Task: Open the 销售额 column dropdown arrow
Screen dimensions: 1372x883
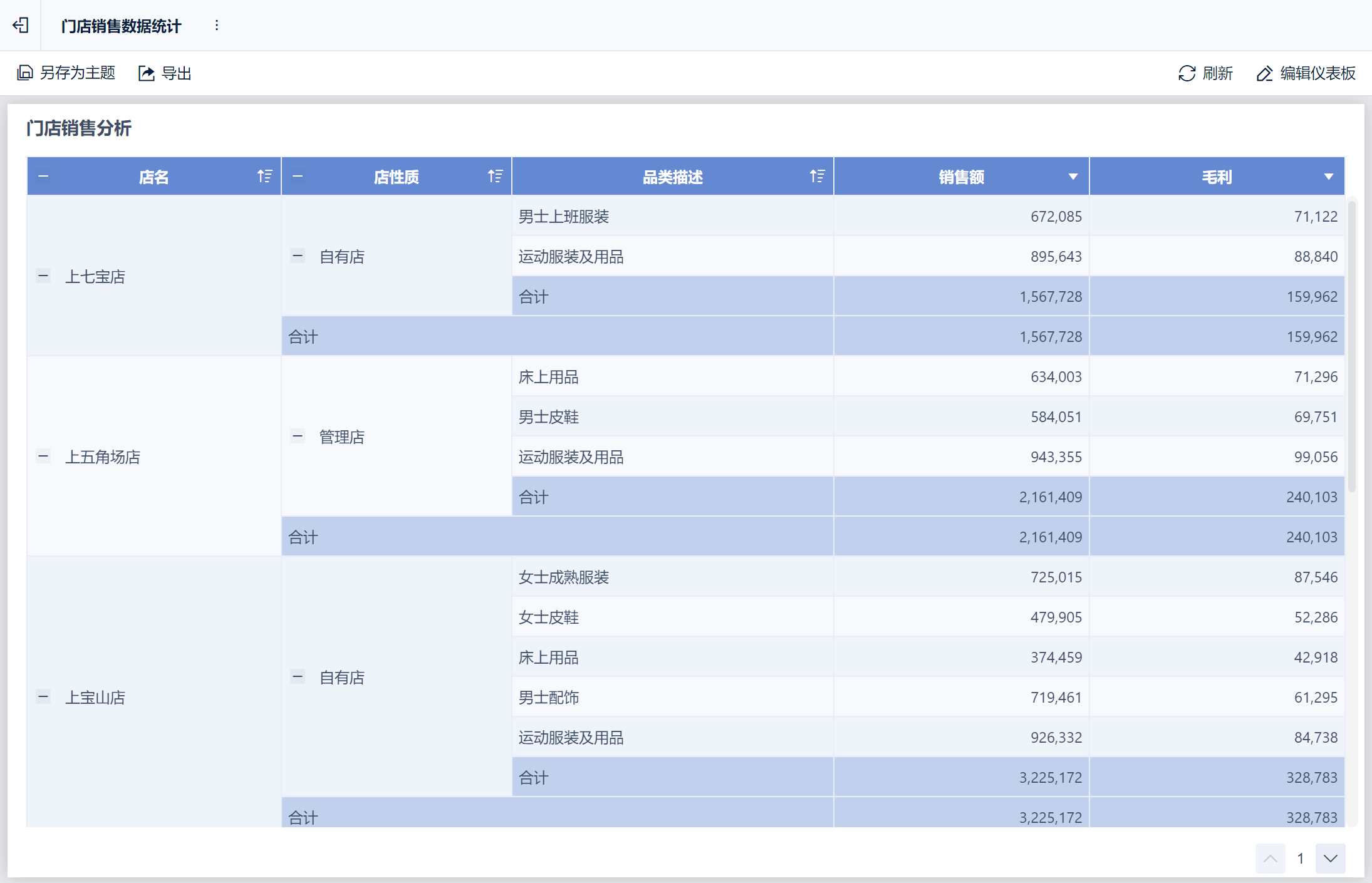Action: pos(1073,177)
